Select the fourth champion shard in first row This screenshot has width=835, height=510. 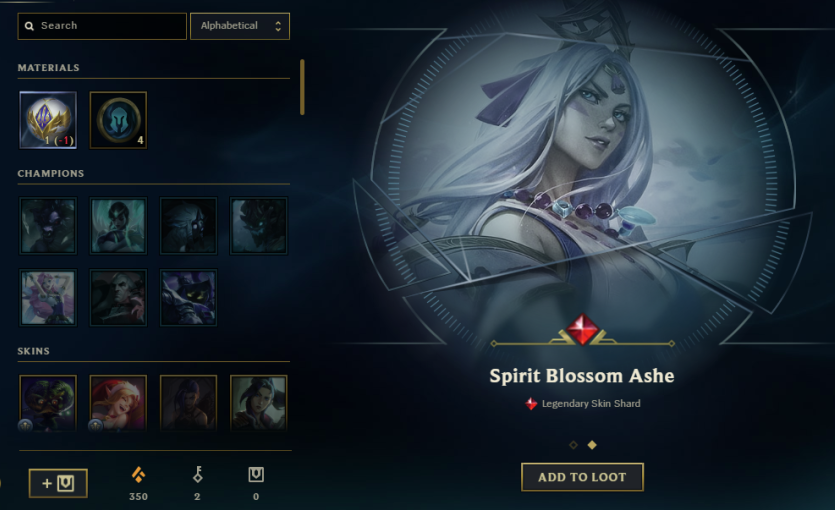(258, 226)
